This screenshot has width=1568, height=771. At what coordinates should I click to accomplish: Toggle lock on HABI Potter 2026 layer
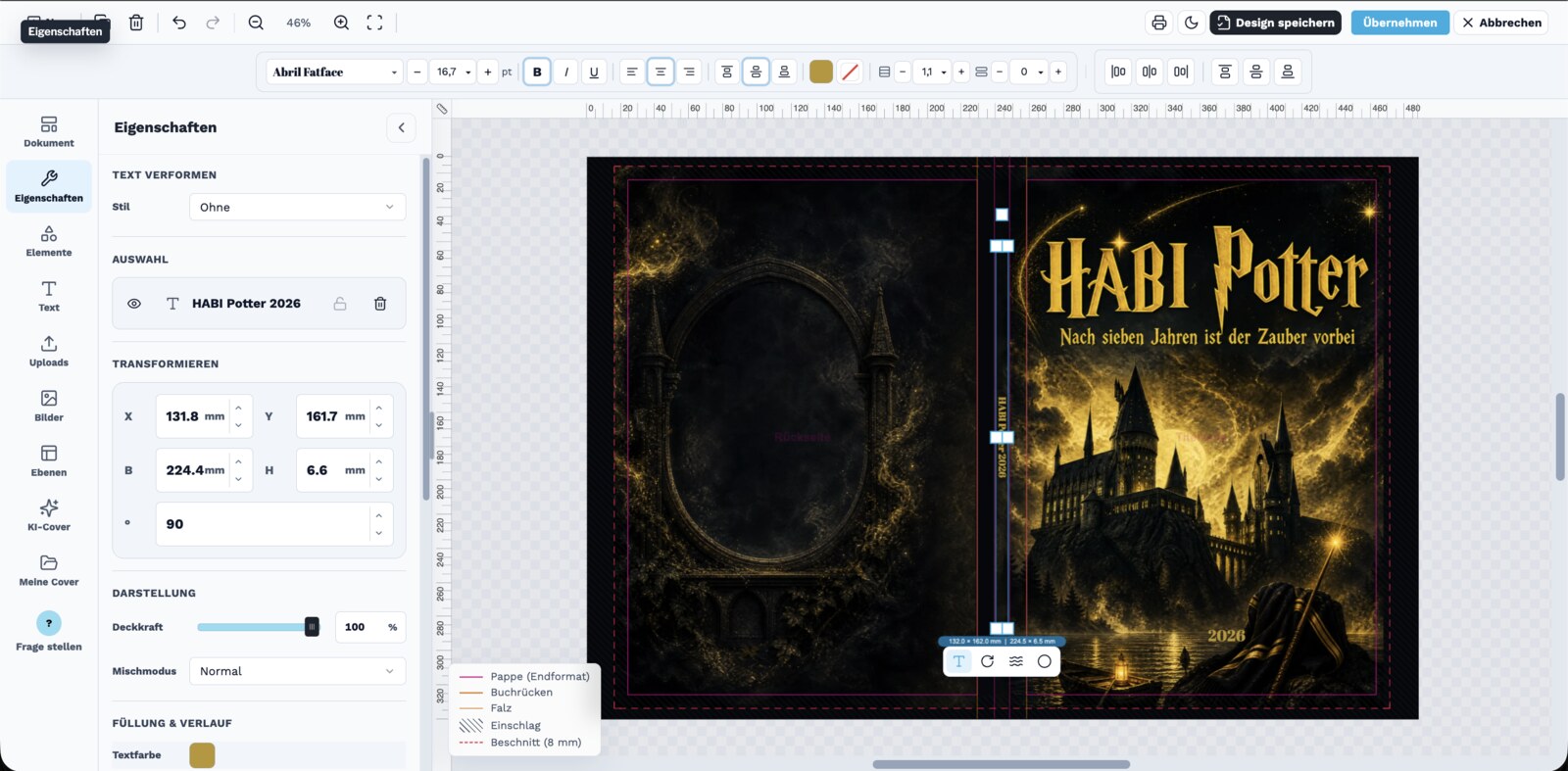[x=340, y=304]
